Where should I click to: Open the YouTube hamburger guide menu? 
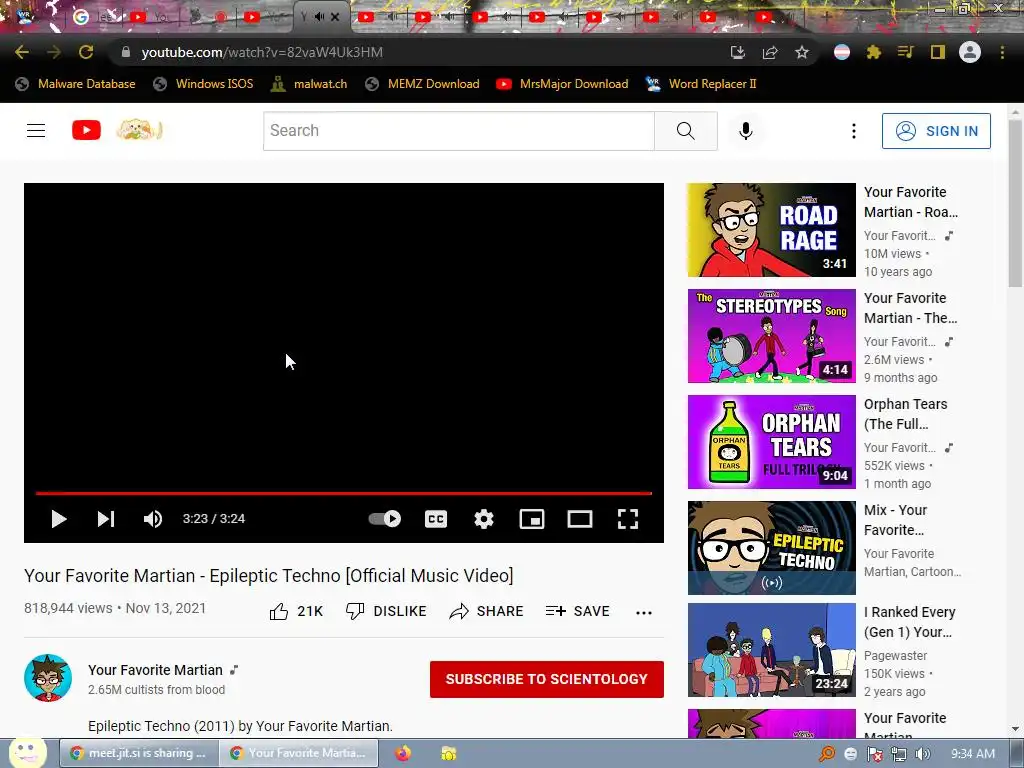(x=36, y=131)
